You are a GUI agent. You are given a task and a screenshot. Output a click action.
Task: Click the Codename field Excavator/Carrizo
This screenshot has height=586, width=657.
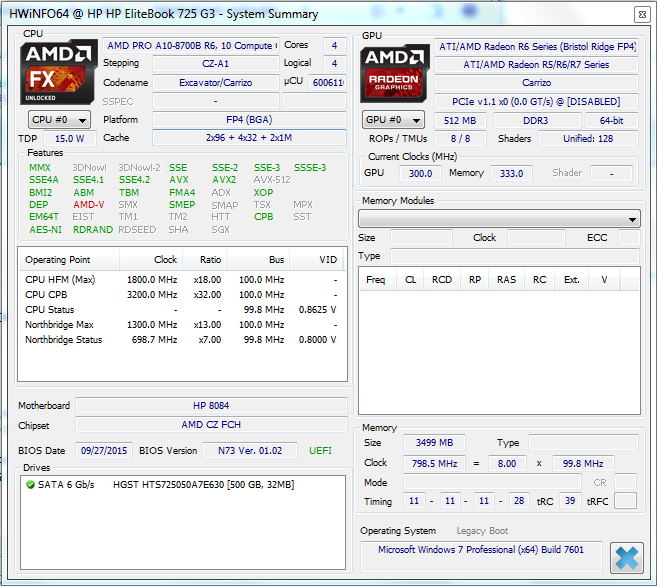215,83
